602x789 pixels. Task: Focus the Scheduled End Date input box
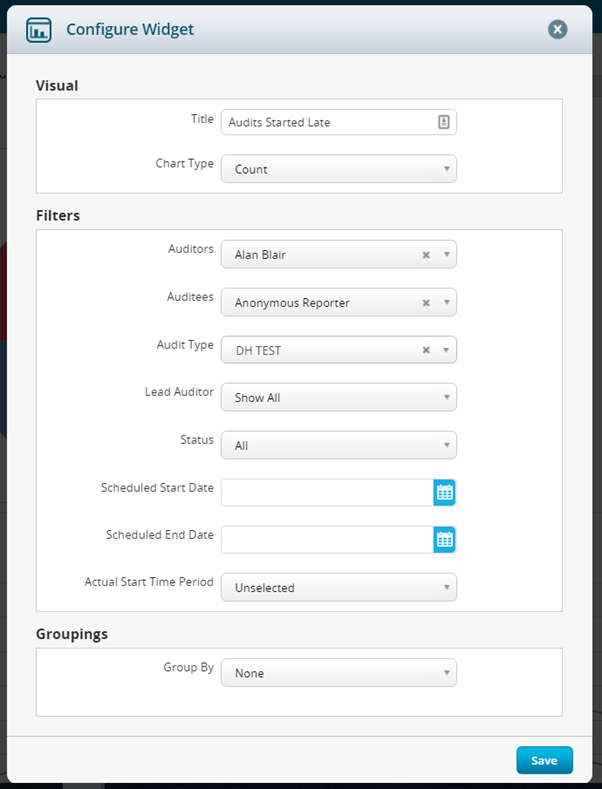pyautogui.click(x=327, y=540)
